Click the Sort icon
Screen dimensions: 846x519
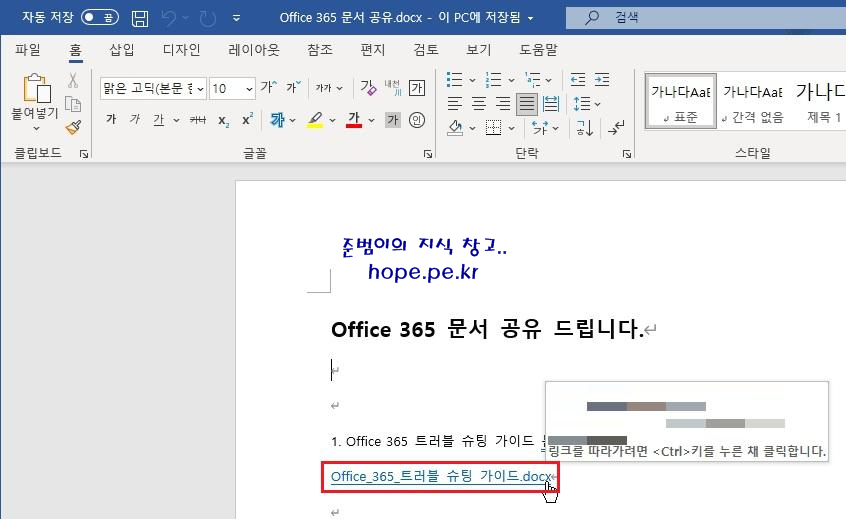point(584,128)
